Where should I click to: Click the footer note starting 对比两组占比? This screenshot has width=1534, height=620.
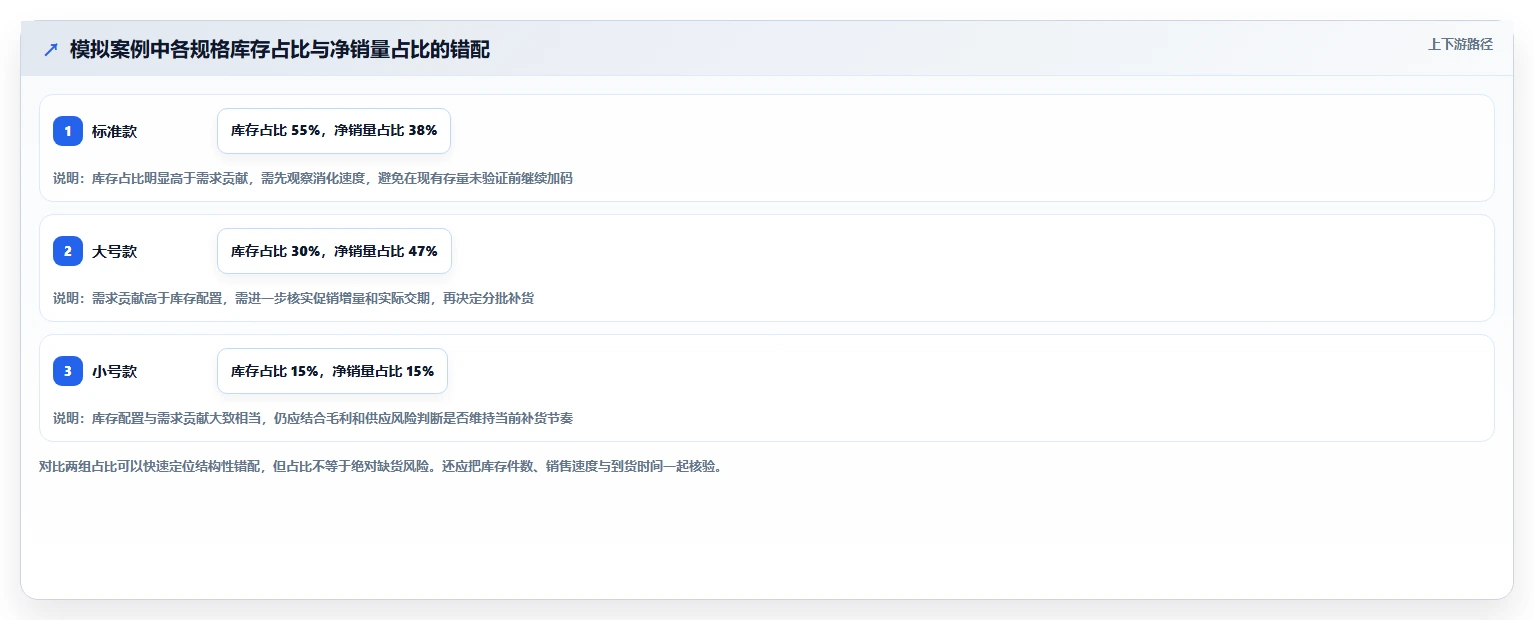[x=380, y=466]
